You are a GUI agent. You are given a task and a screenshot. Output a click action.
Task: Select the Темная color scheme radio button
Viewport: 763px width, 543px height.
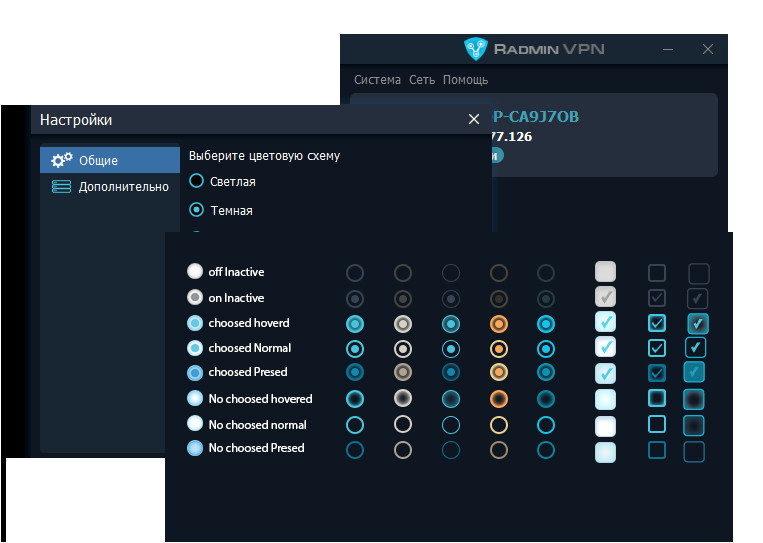pyautogui.click(x=197, y=210)
